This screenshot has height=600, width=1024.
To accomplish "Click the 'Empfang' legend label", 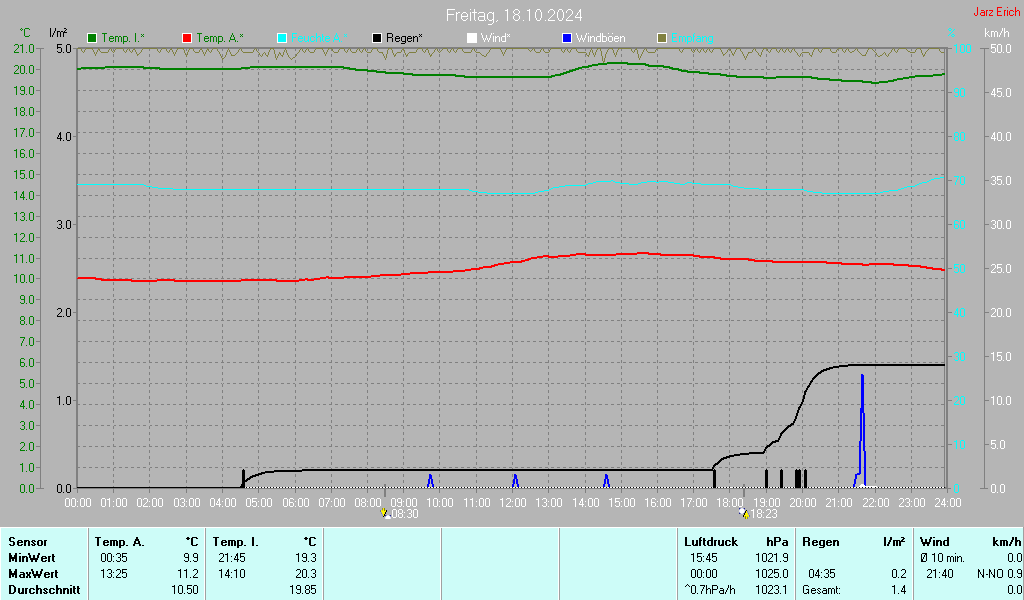I will (692, 39).
